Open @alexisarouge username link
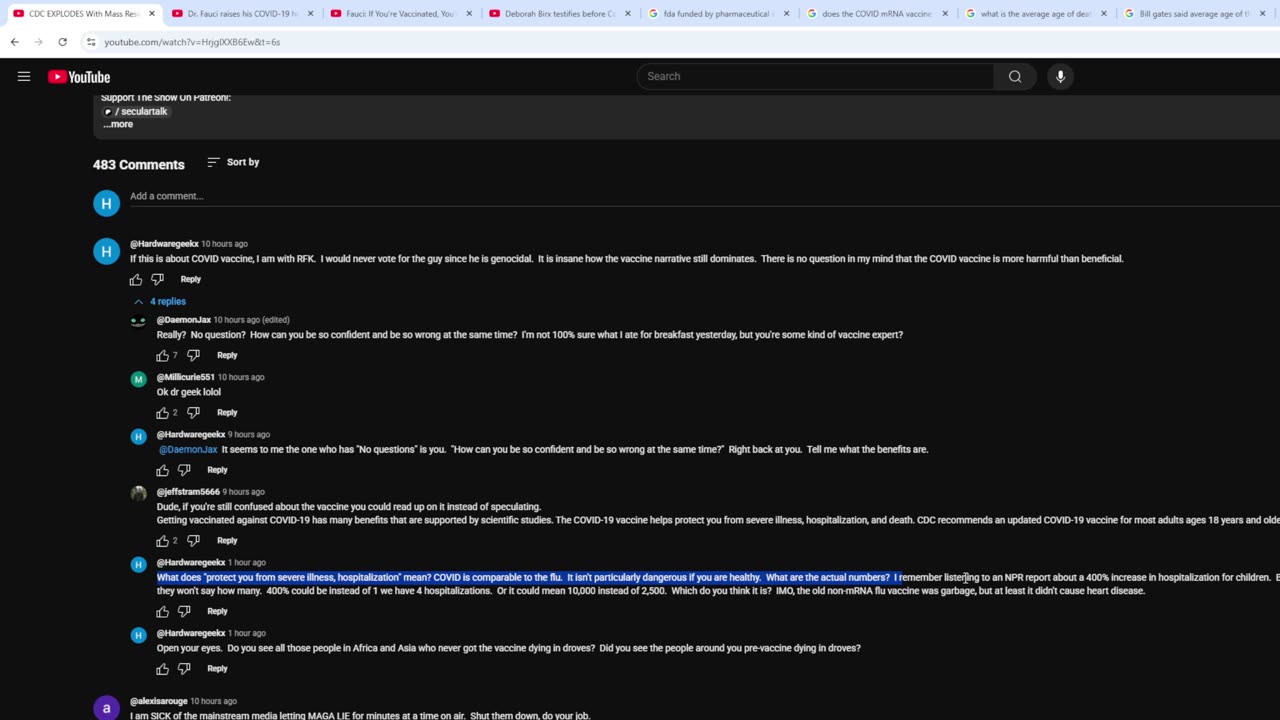The height and width of the screenshot is (720, 1280). [158, 702]
